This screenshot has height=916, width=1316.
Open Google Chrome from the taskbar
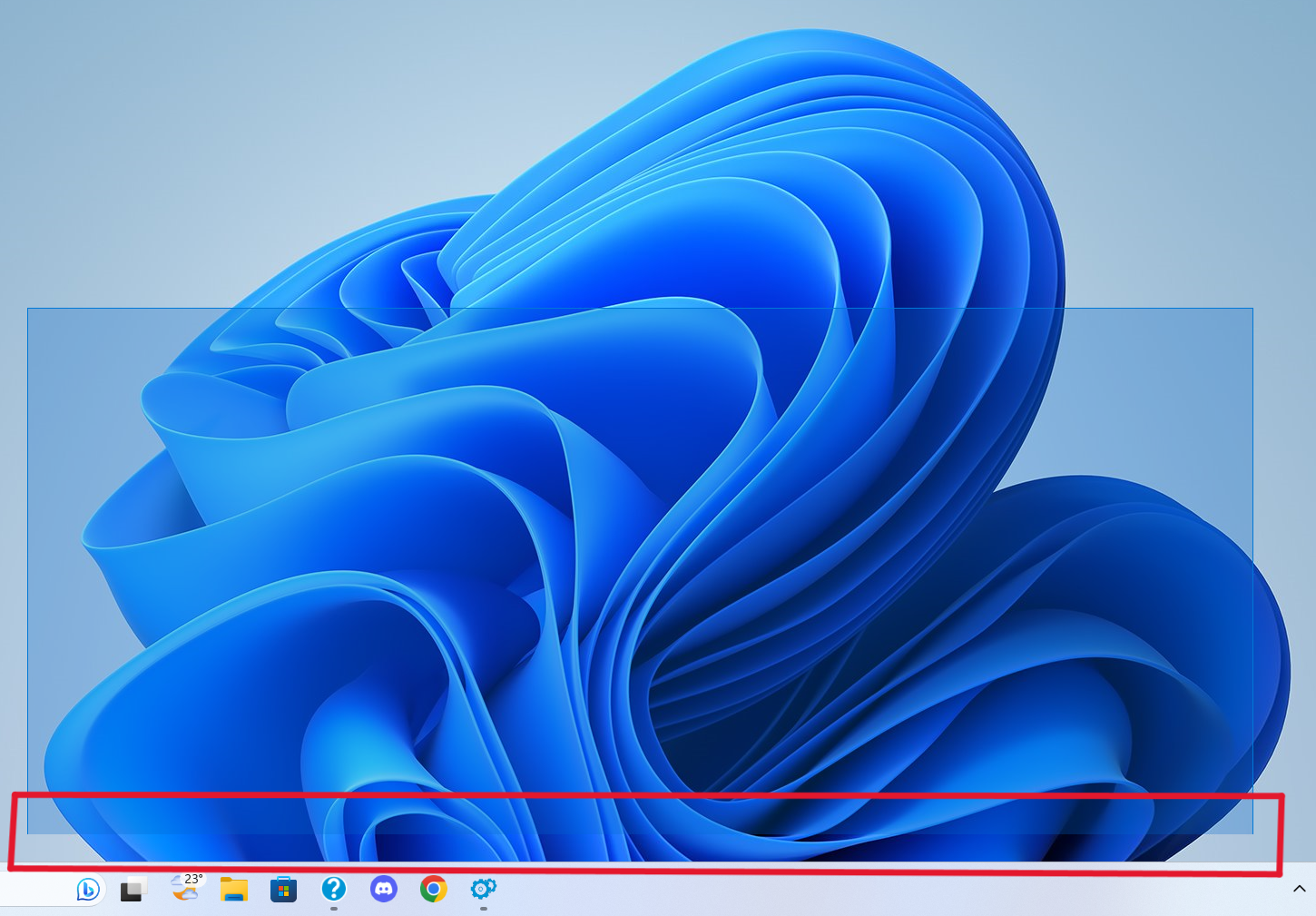434,890
